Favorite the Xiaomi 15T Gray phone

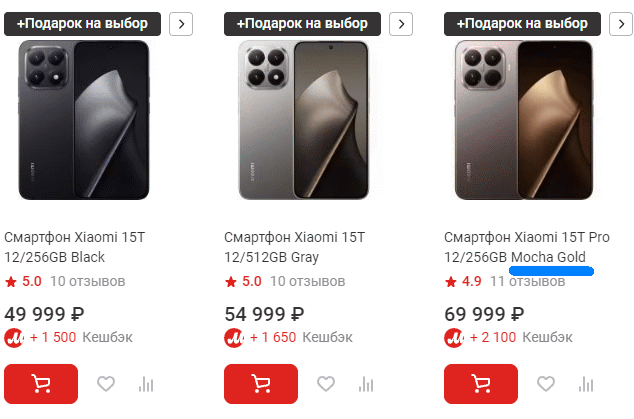pos(325,384)
